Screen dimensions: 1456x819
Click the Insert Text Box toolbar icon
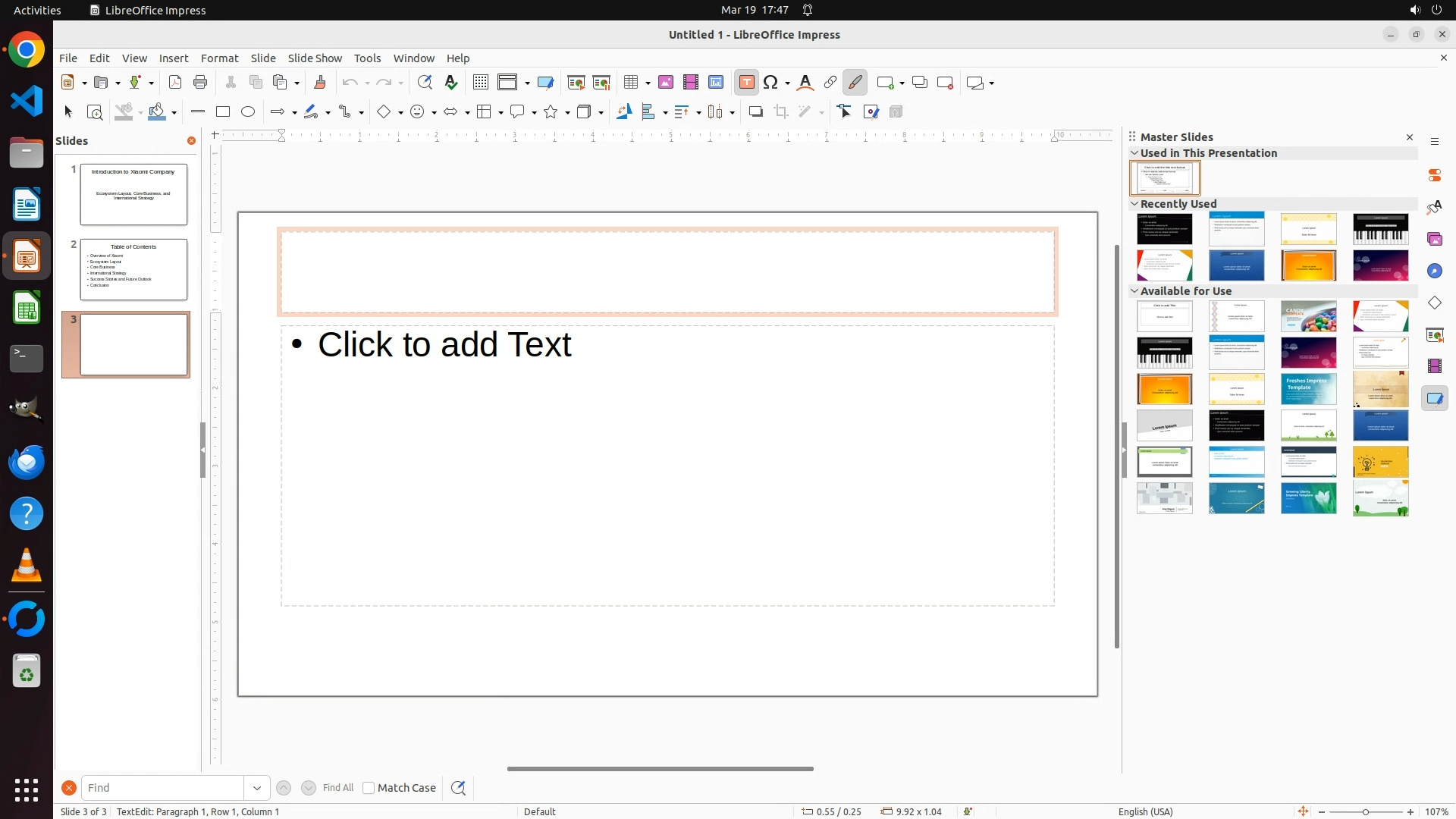746,83
